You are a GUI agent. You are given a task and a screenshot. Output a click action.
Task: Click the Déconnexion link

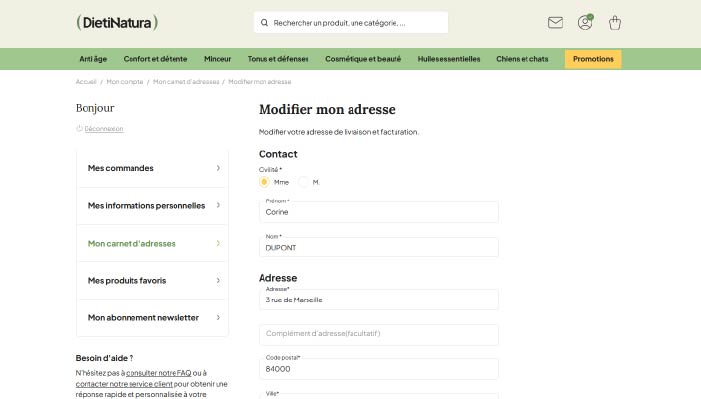(104, 129)
